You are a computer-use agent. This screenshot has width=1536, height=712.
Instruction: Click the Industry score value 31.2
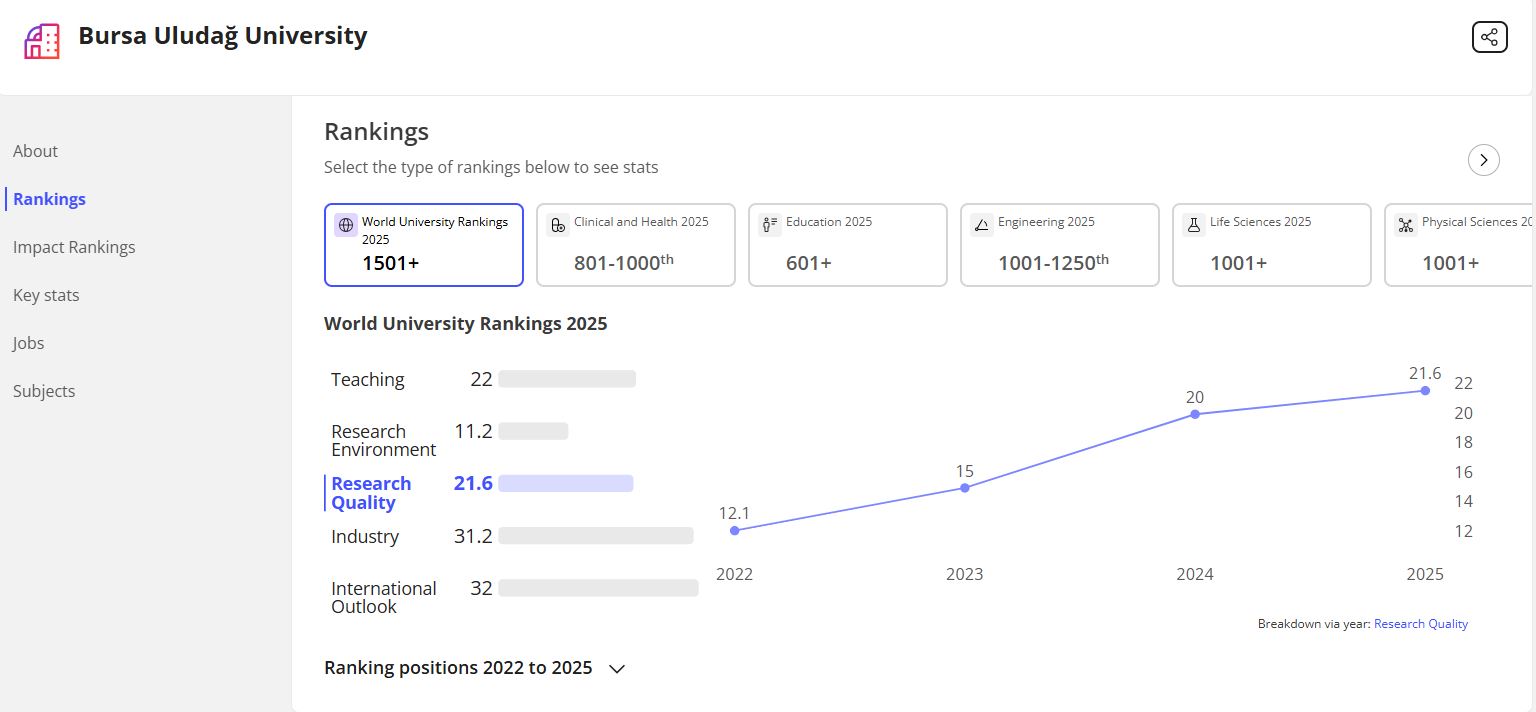pos(473,536)
